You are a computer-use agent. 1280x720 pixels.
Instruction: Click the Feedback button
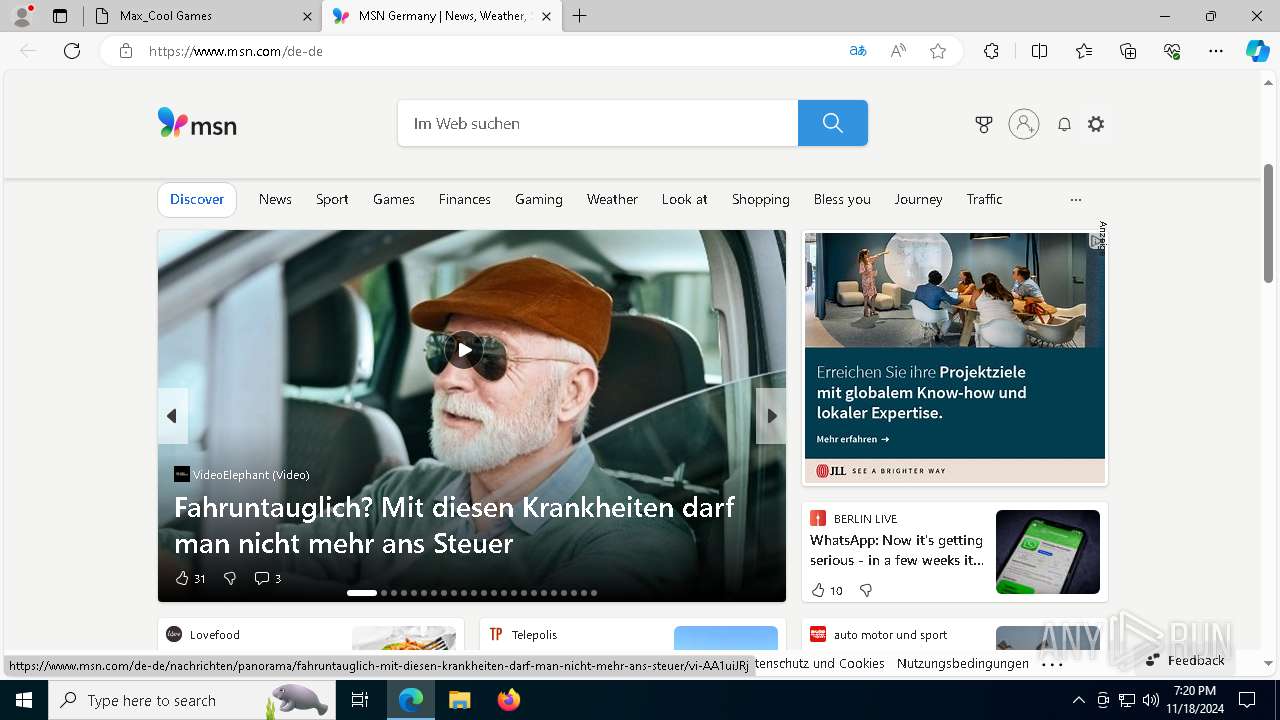point(1185,661)
